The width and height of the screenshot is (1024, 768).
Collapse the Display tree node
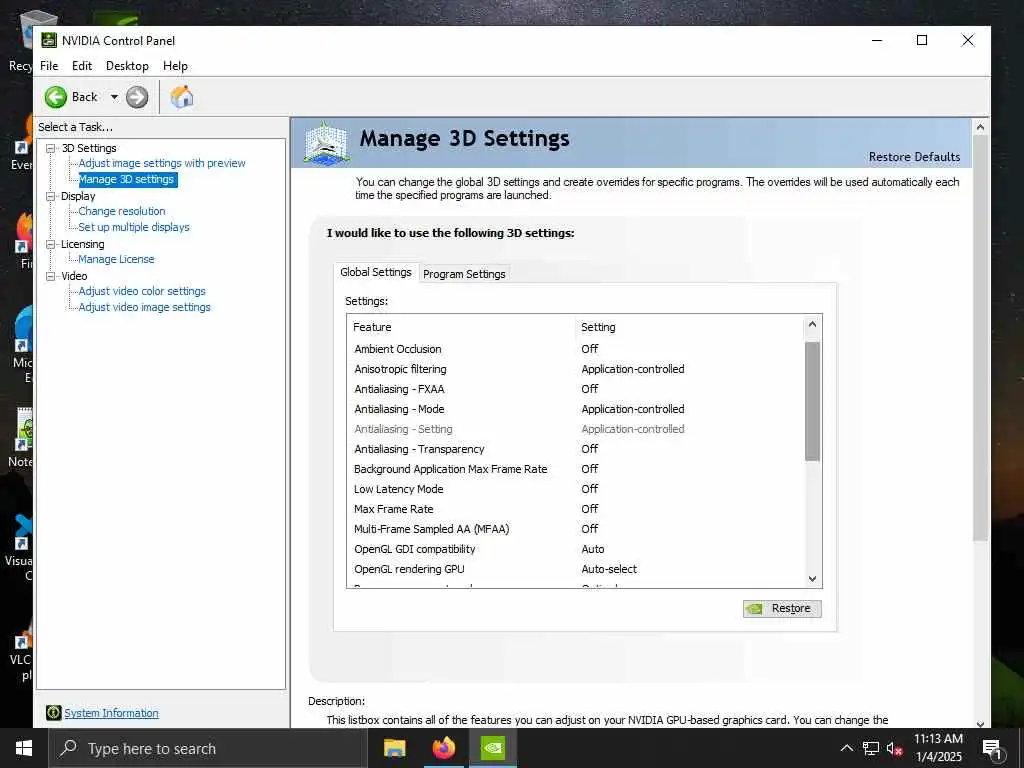(50, 196)
